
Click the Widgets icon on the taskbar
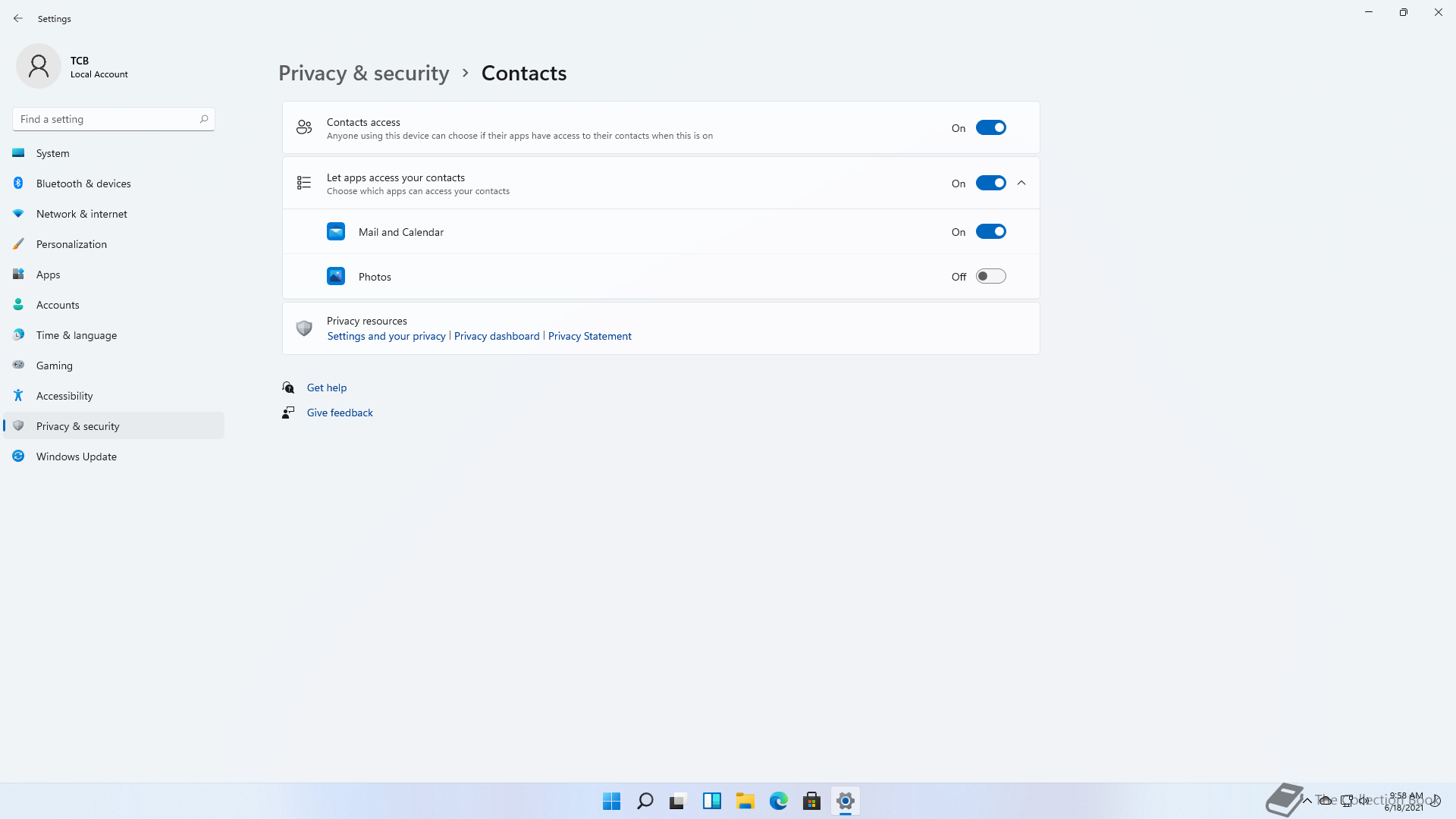711,801
